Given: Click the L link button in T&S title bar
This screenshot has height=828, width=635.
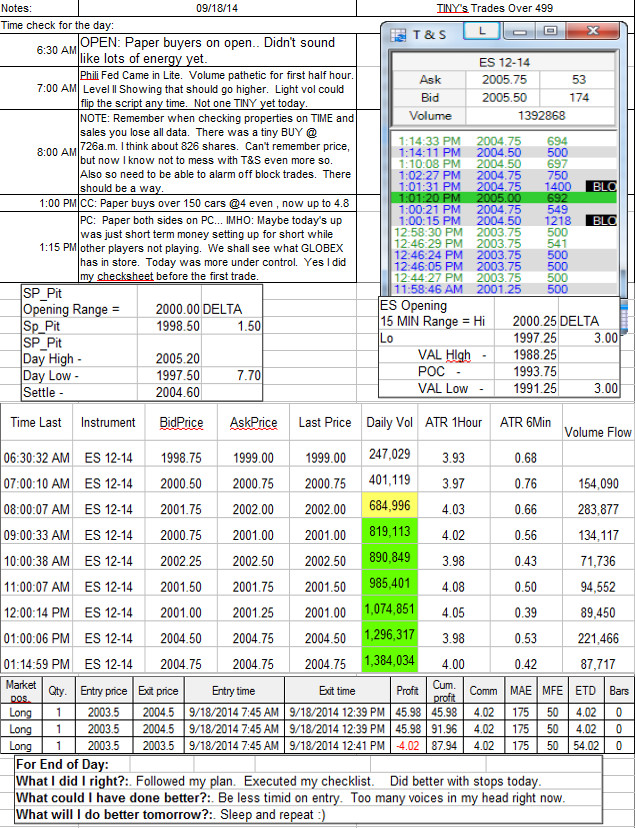Looking at the screenshot, I should click(482, 31).
